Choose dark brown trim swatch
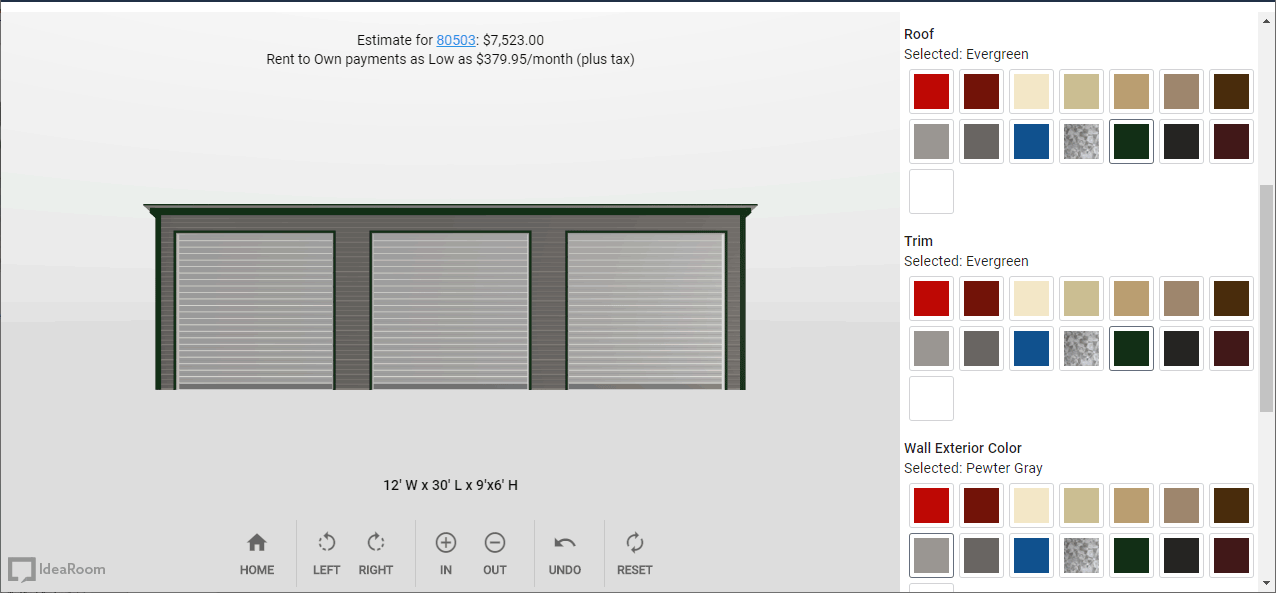Viewport: 1276px width, 593px height. pos(1231,299)
